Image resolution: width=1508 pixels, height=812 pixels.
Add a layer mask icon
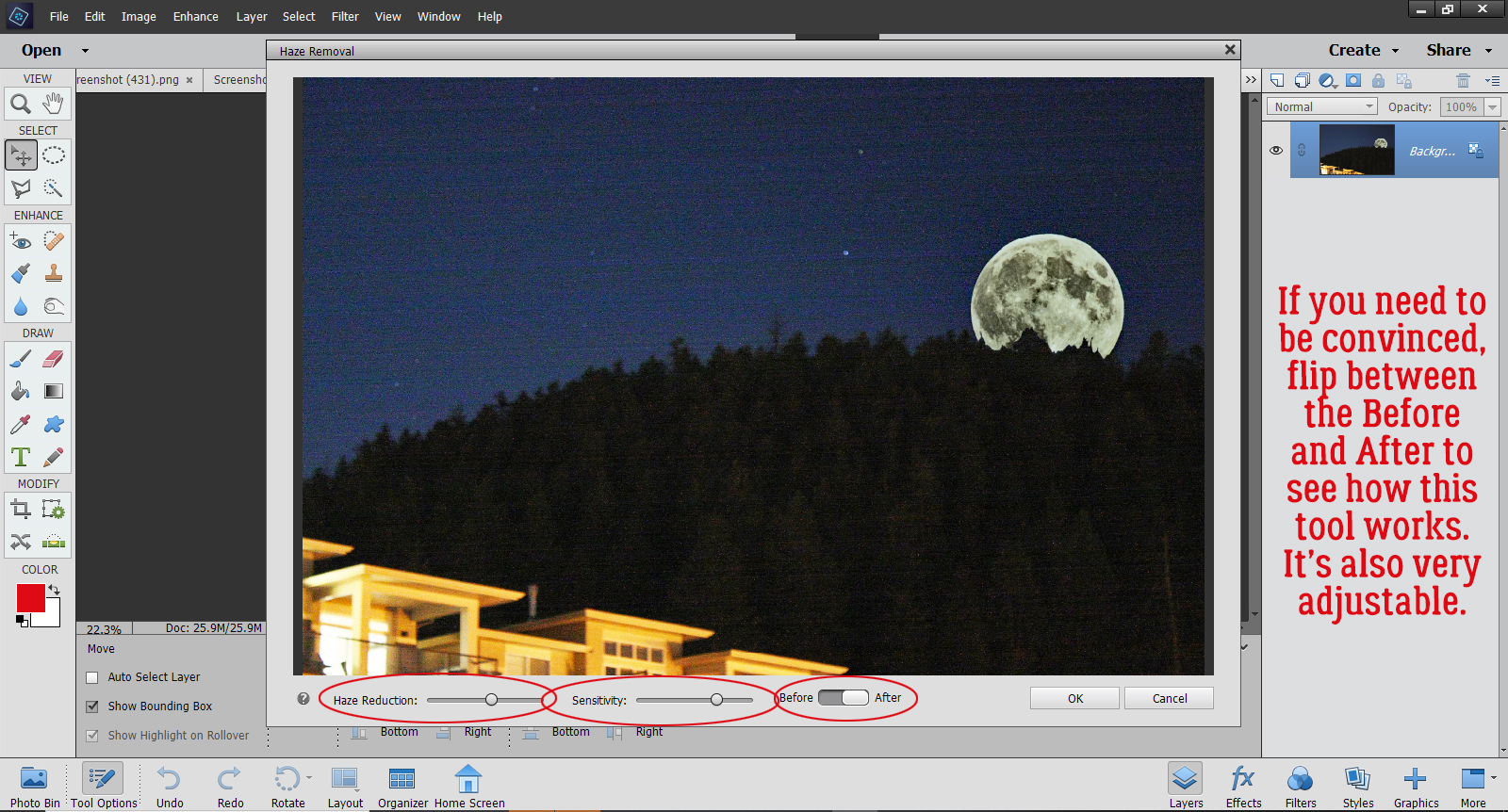[1353, 81]
